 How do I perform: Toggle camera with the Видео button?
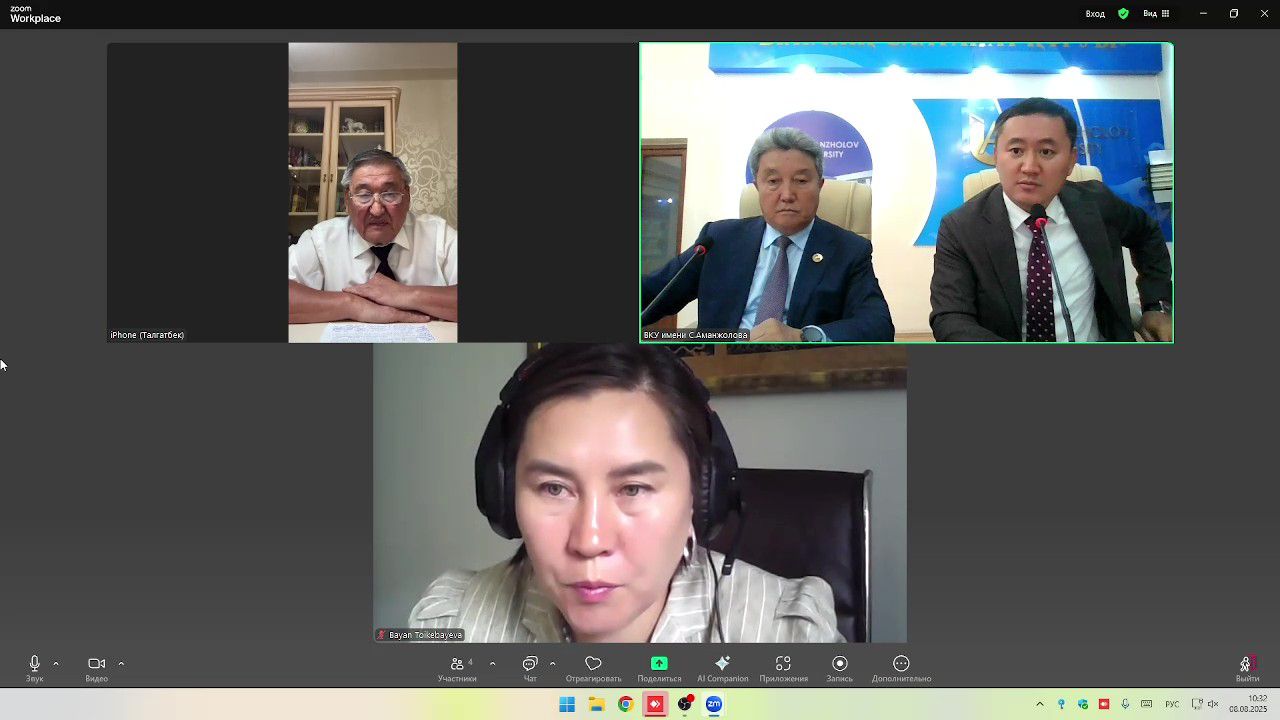(96, 668)
